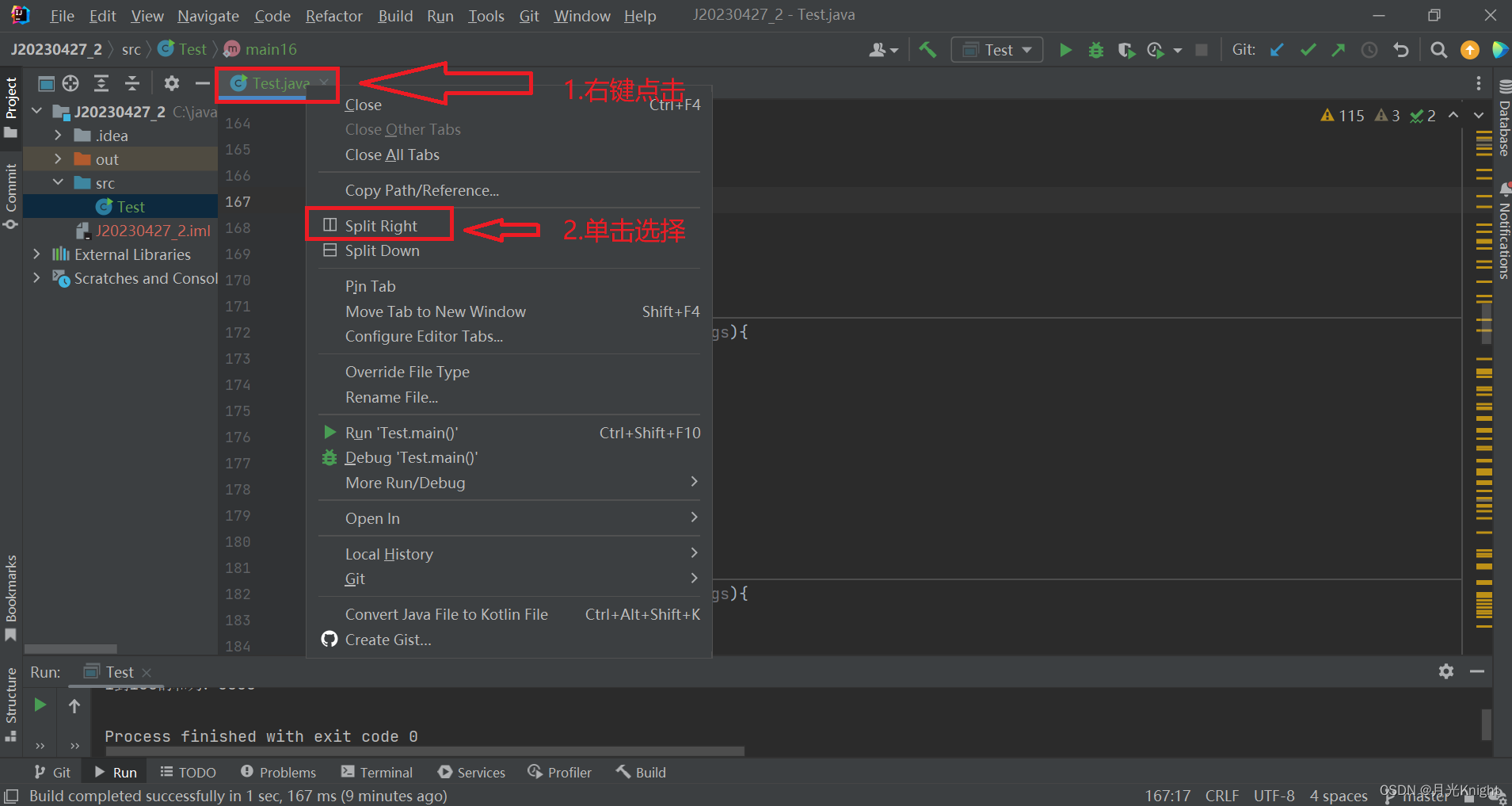Click the 115 warnings indicator
Screen dimensions: 1512x806
click(x=1343, y=116)
